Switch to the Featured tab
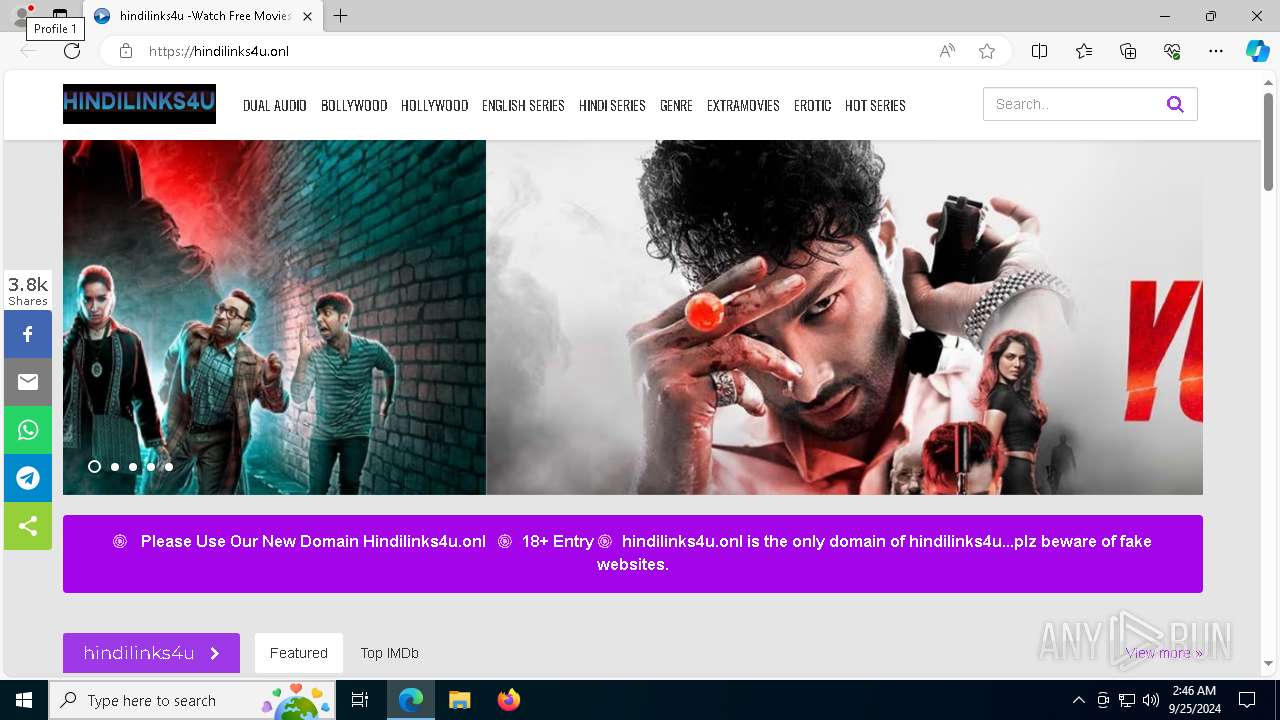 pyautogui.click(x=298, y=653)
